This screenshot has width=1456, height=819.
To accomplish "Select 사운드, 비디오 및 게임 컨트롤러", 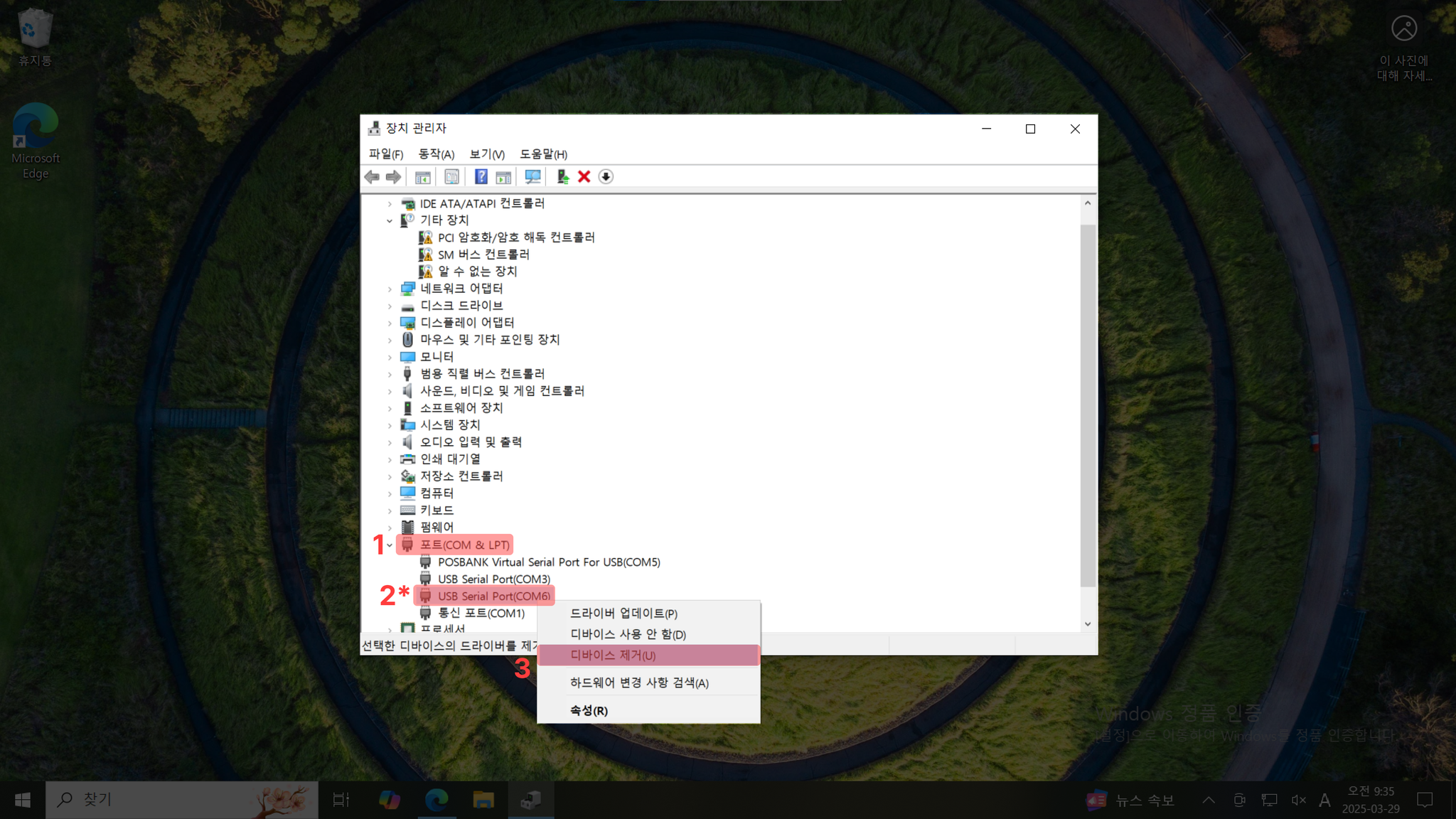I will 502,391.
